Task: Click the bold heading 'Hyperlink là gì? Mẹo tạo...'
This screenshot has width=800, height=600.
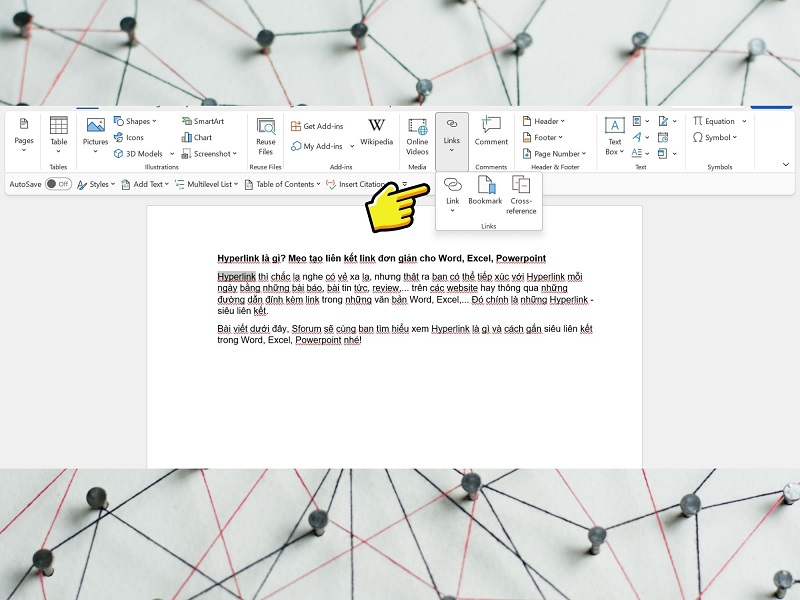Action: pyautogui.click(x=382, y=258)
